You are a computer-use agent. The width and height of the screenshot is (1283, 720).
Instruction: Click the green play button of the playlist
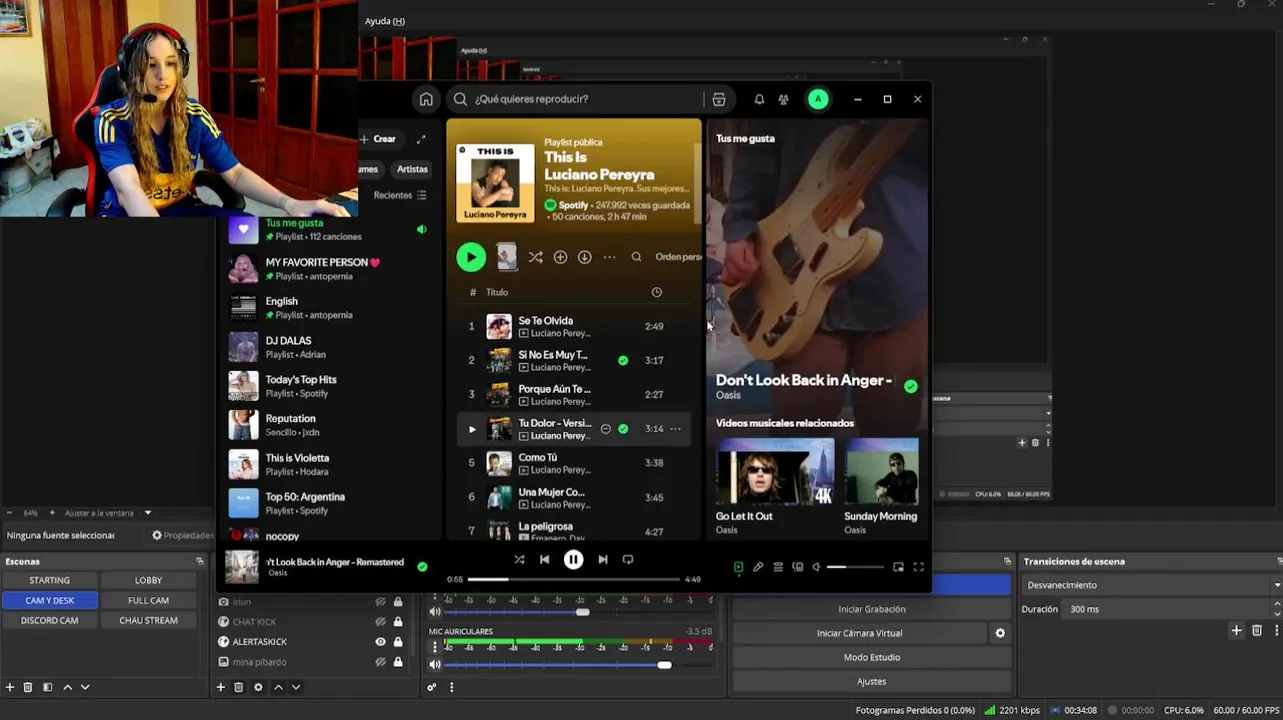(471, 257)
